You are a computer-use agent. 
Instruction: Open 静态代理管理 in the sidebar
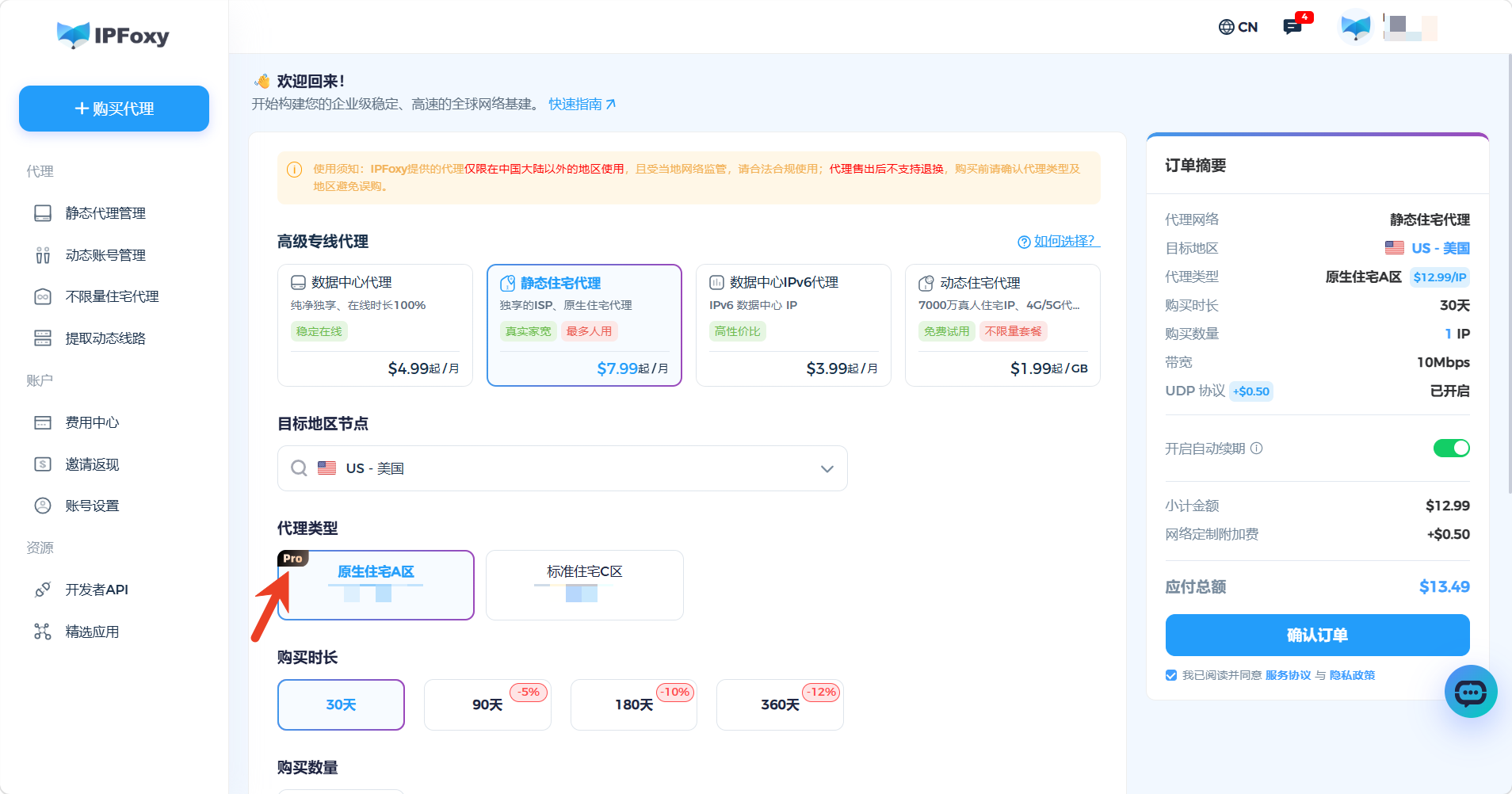coord(105,213)
